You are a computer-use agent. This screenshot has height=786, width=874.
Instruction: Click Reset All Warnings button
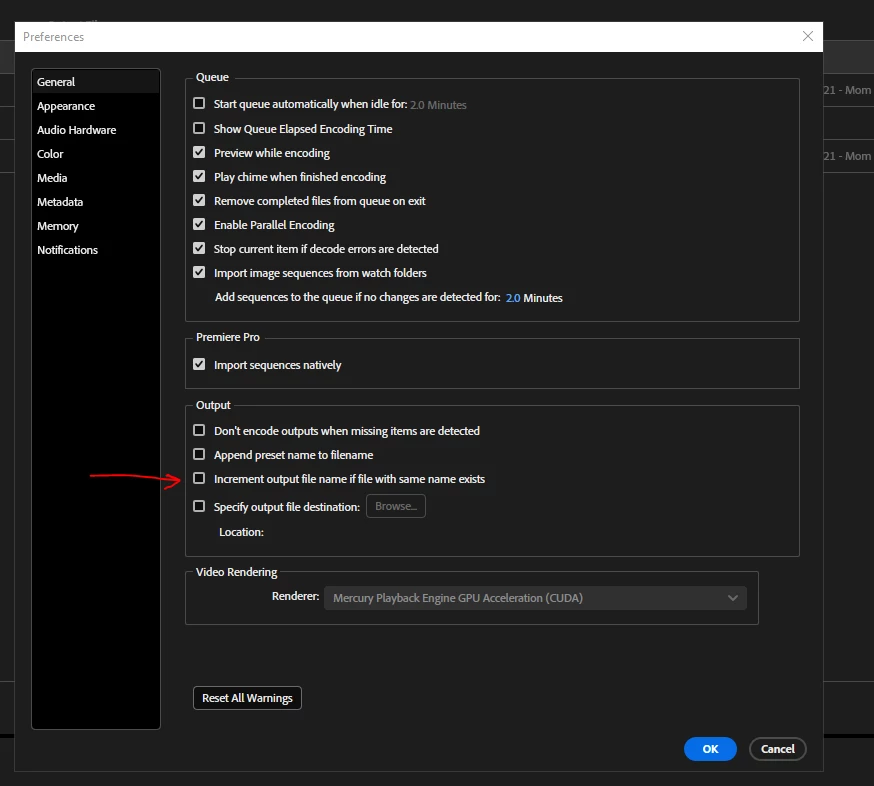pyautogui.click(x=247, y=698)
